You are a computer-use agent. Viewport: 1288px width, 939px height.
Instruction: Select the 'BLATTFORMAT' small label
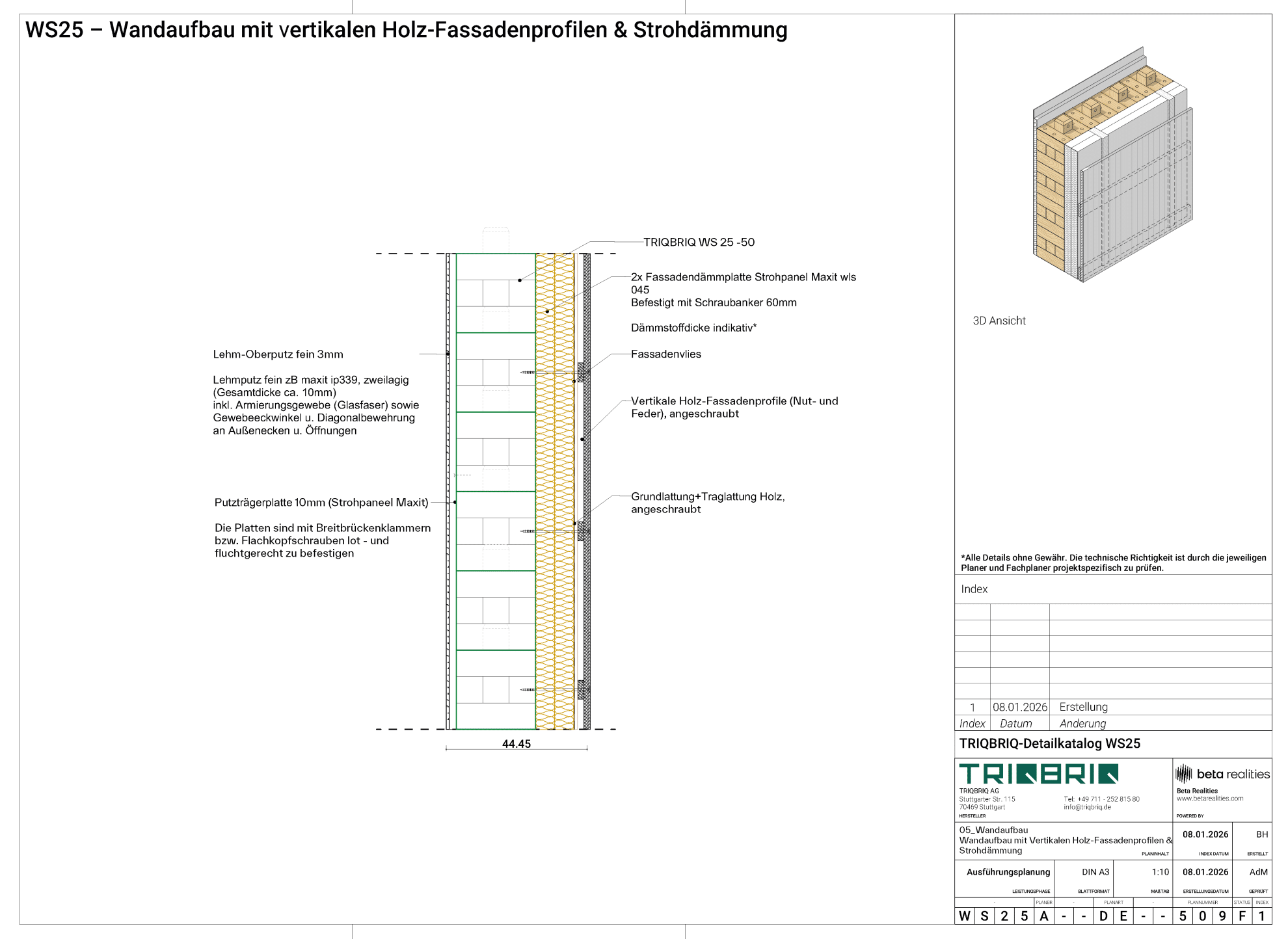tap(1093, 892)
